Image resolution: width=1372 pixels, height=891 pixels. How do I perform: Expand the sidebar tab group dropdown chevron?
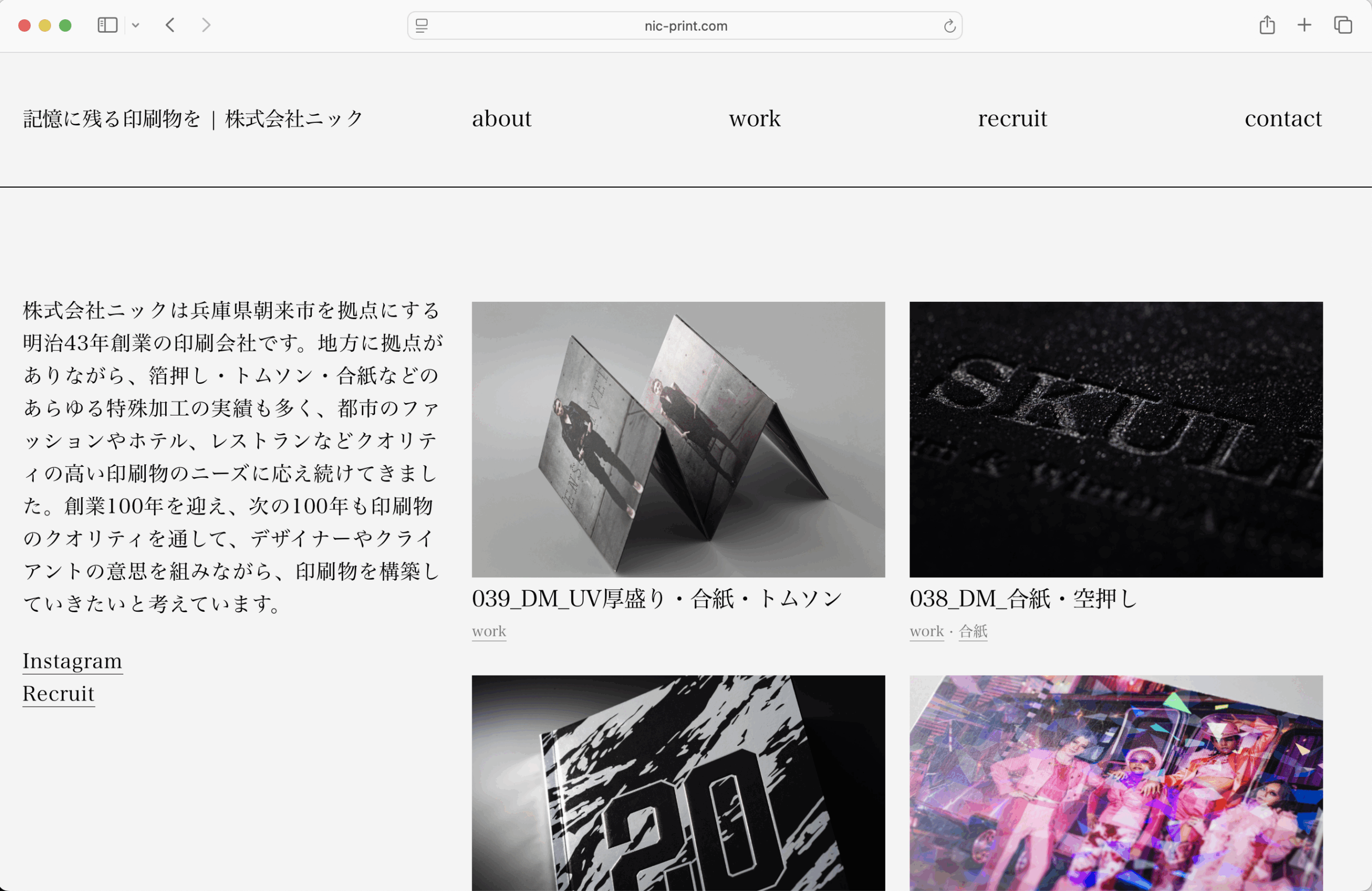pos(136,25)
